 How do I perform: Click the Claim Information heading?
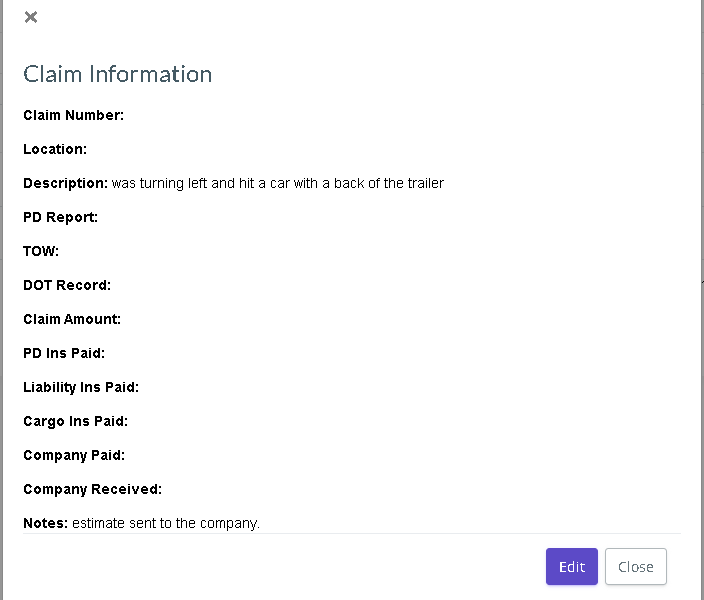coord(118,74)
